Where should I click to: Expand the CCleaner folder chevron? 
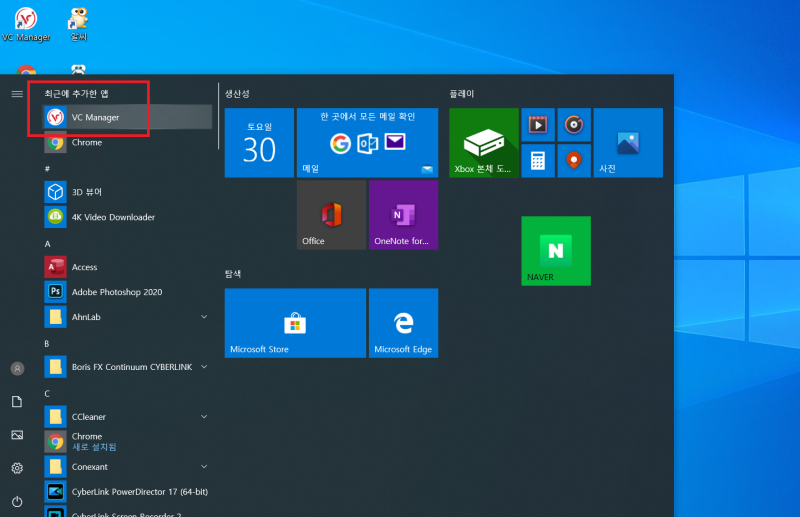coord(204,416)
